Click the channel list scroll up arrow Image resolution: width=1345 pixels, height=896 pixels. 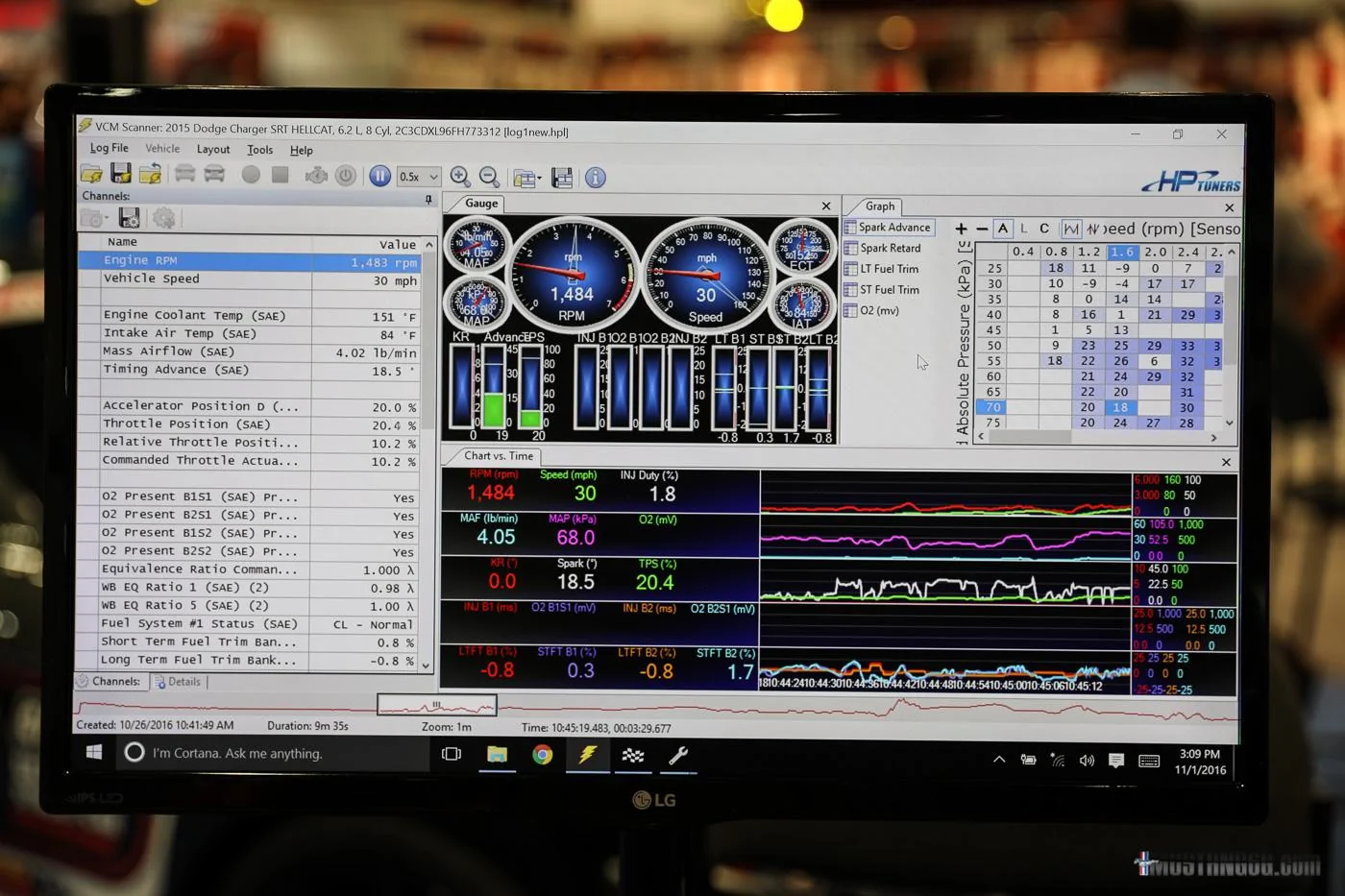pos(429,245)
